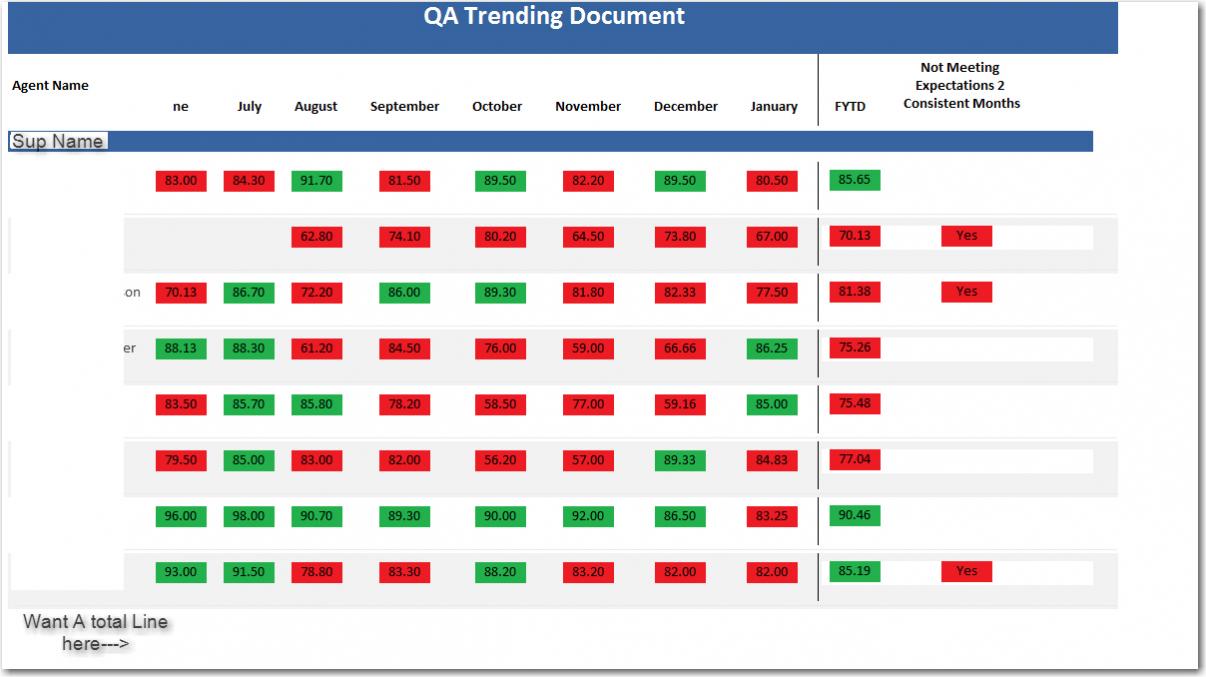Click the 64.50 cell

[x=588, y=237]
